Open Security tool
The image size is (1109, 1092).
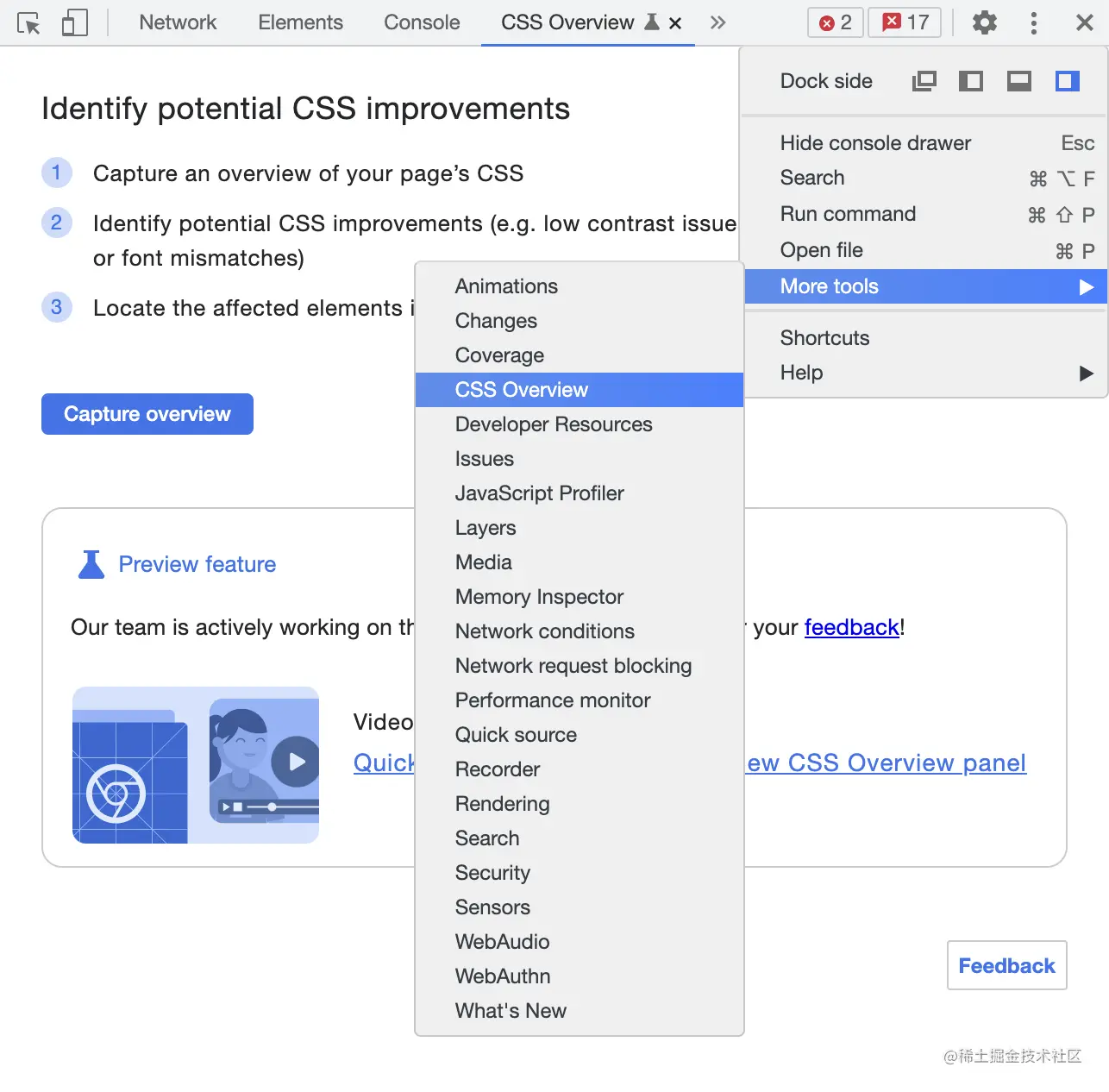[579, 873]
